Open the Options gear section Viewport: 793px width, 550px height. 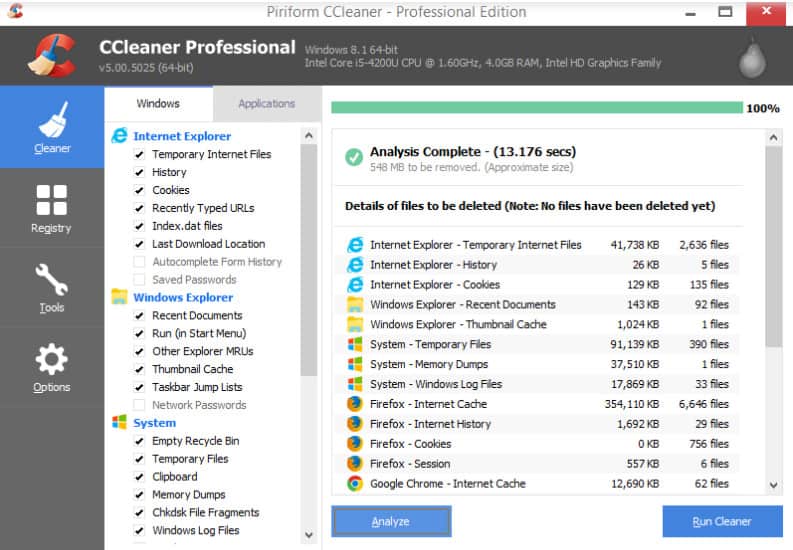click(51, 366)
